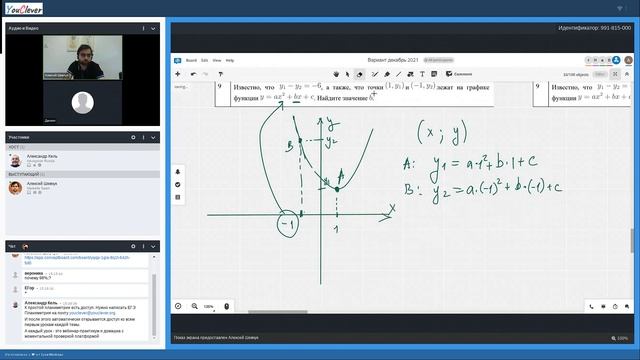Click the presenter webcam video thumbnail
The width and height of the screenshot is (640, 360).
[x=82, y=57]
